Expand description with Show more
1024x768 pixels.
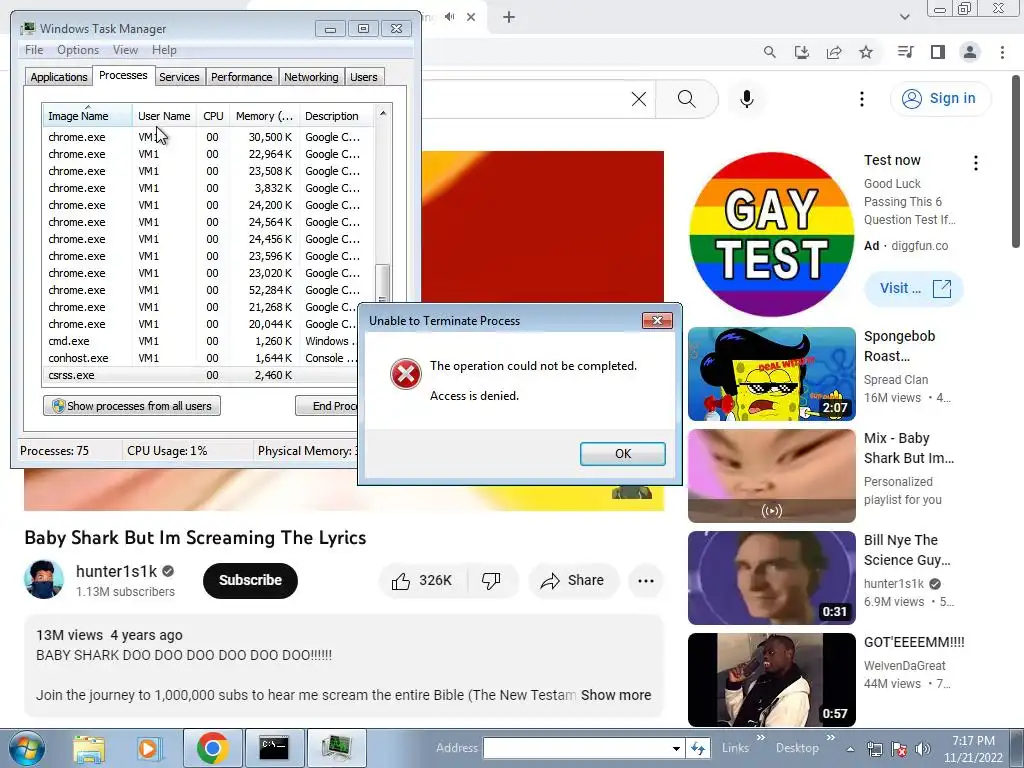[x=616, y=695]
